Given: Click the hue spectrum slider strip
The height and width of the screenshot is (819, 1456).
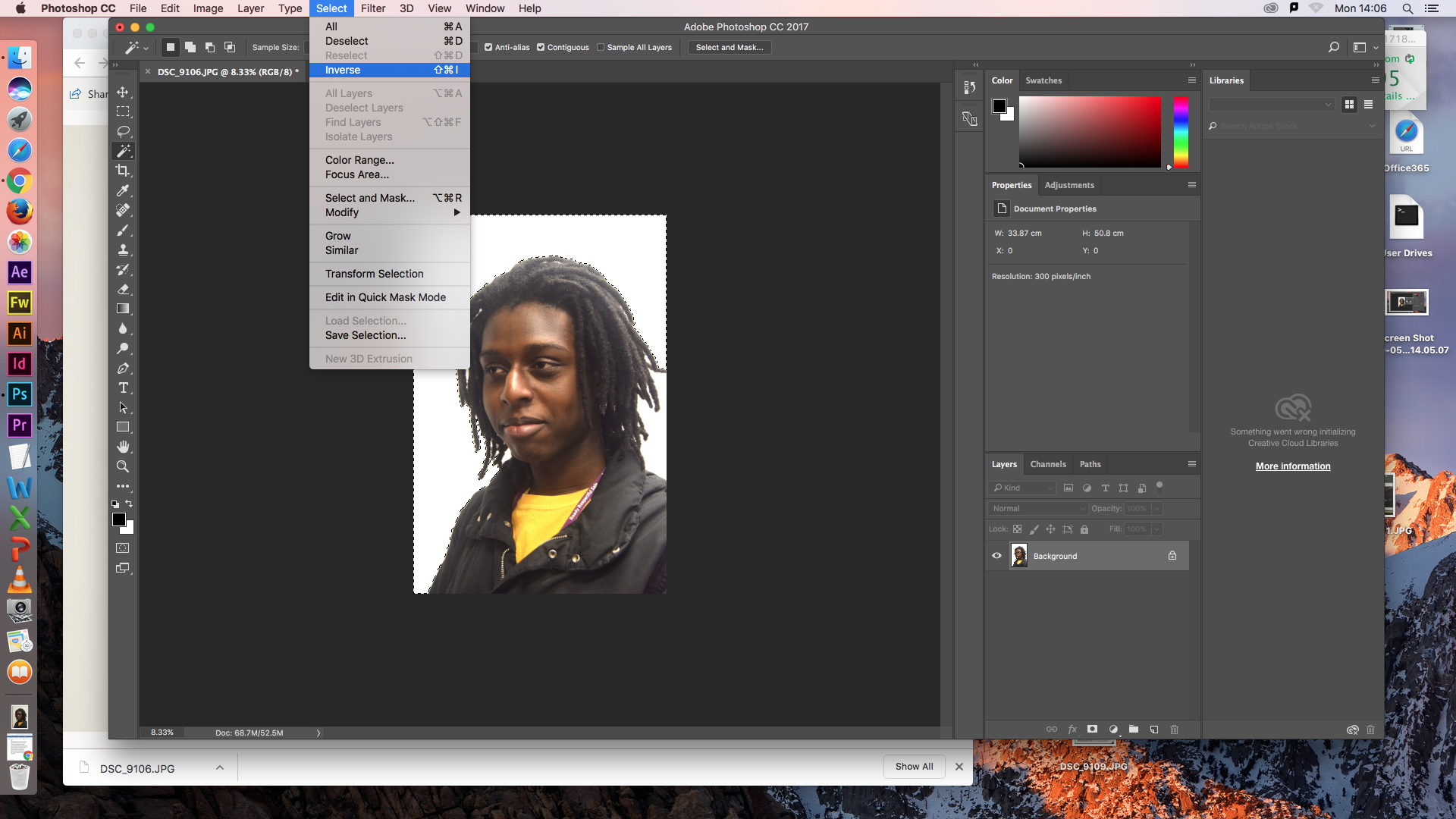Looking at the screenshot, I should point(1181,132).
